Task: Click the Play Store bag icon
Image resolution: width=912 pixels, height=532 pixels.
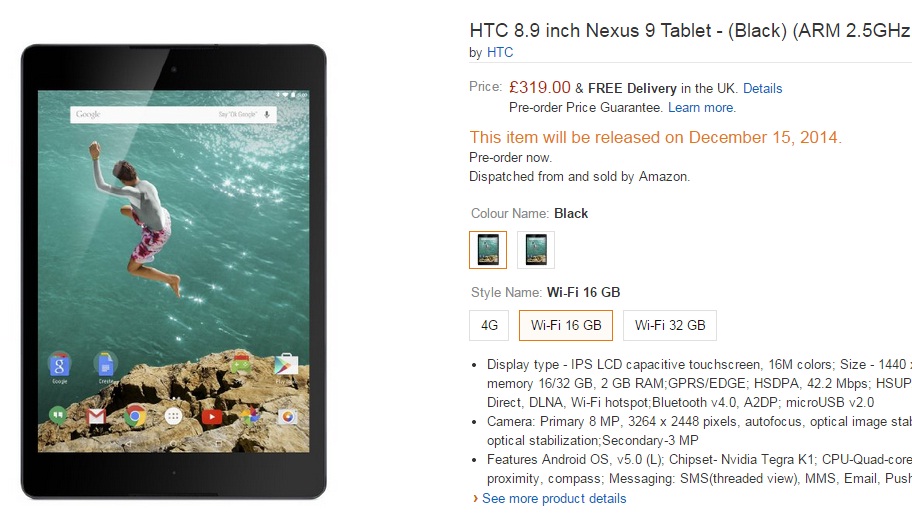Action: (x=286, y=365)
